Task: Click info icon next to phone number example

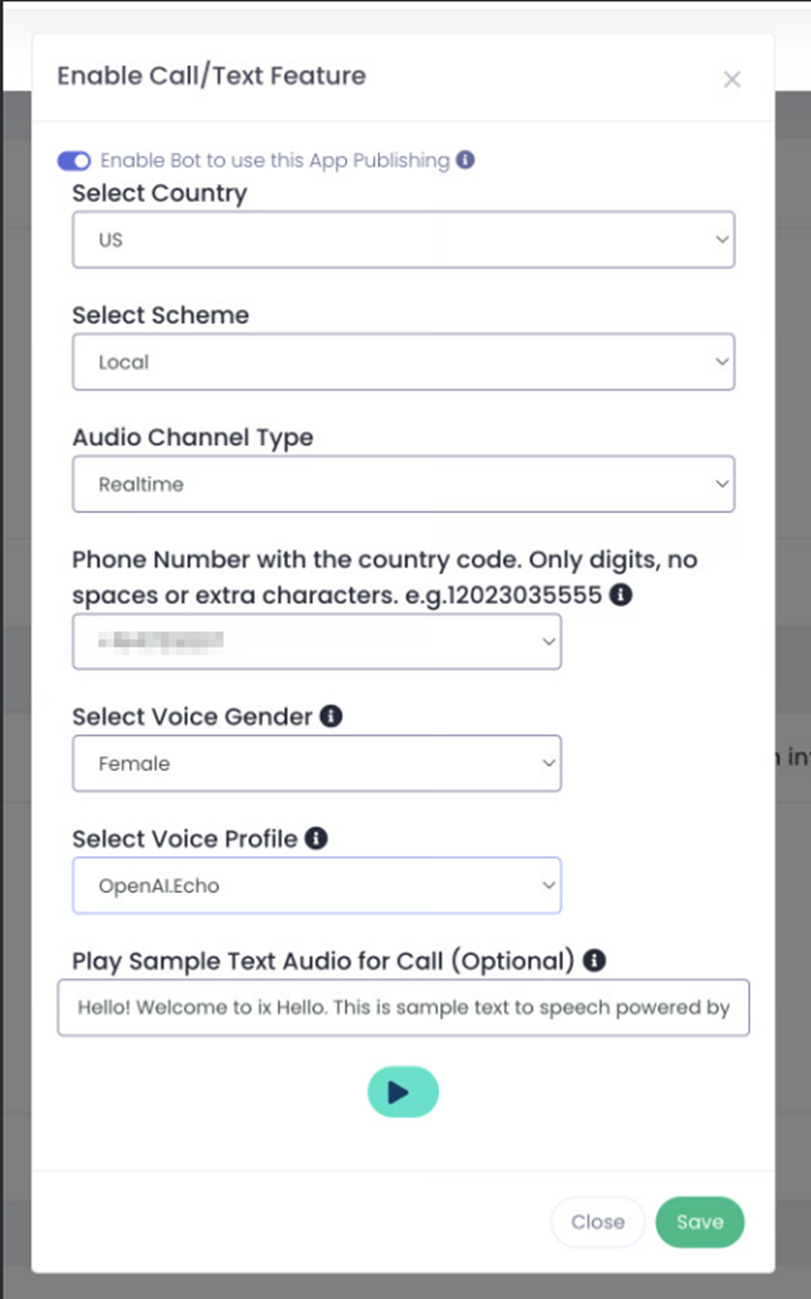Action: [620, 595]
